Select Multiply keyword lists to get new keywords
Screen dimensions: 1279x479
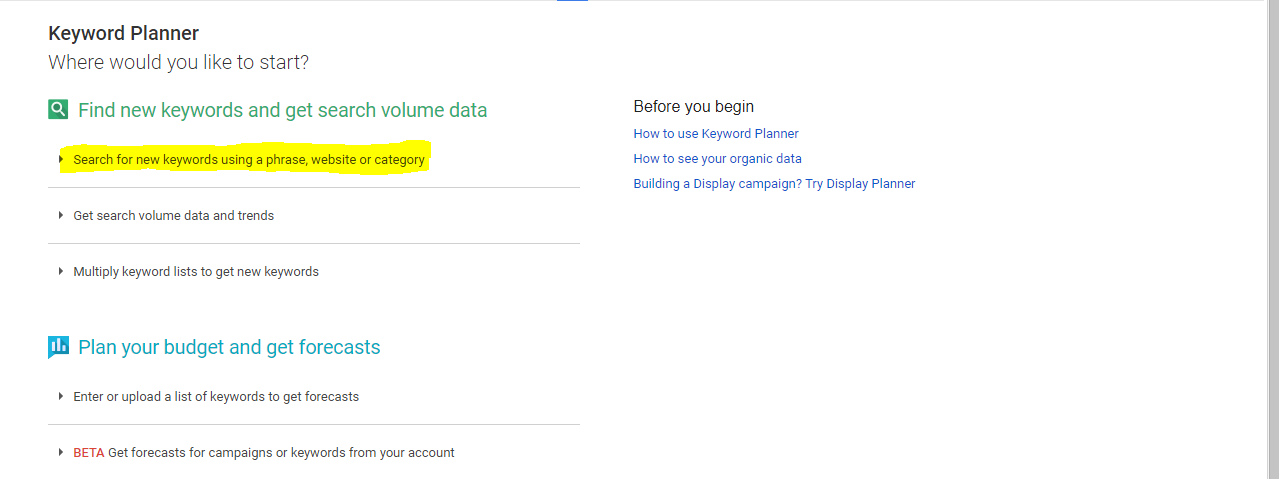(x=196, y=272)
